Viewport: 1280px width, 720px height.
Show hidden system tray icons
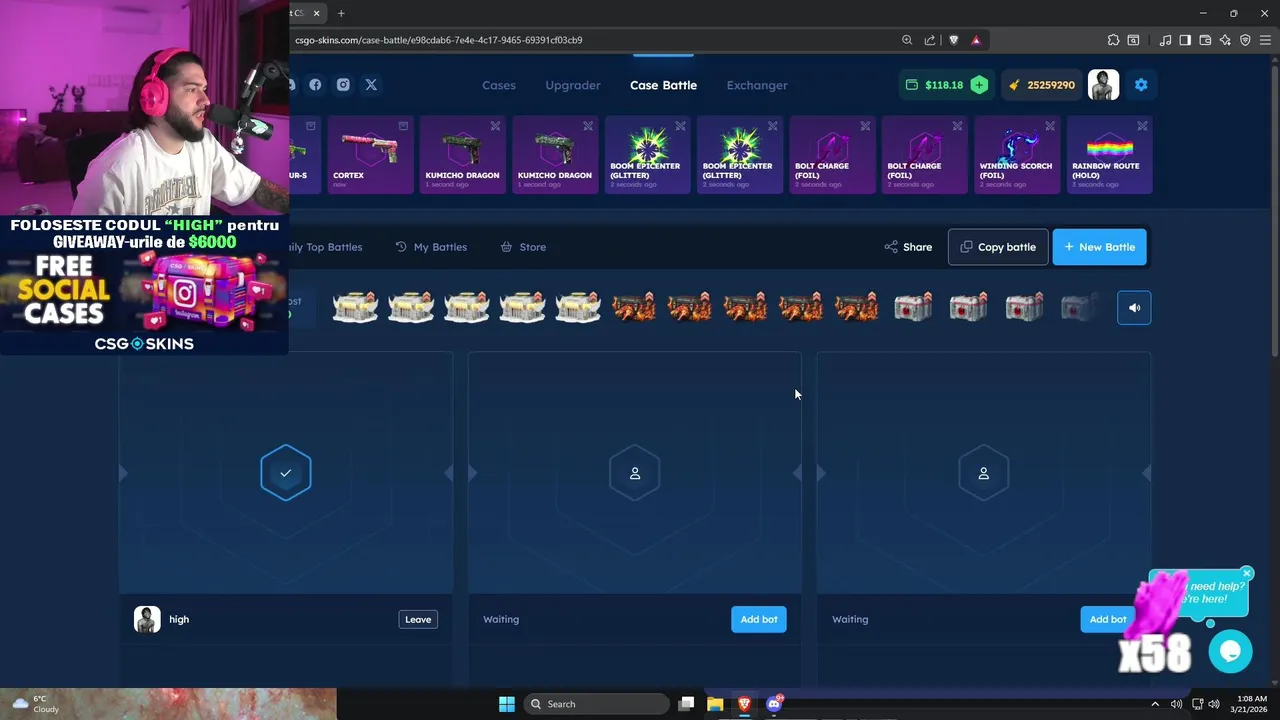[x=1155, y=704]
